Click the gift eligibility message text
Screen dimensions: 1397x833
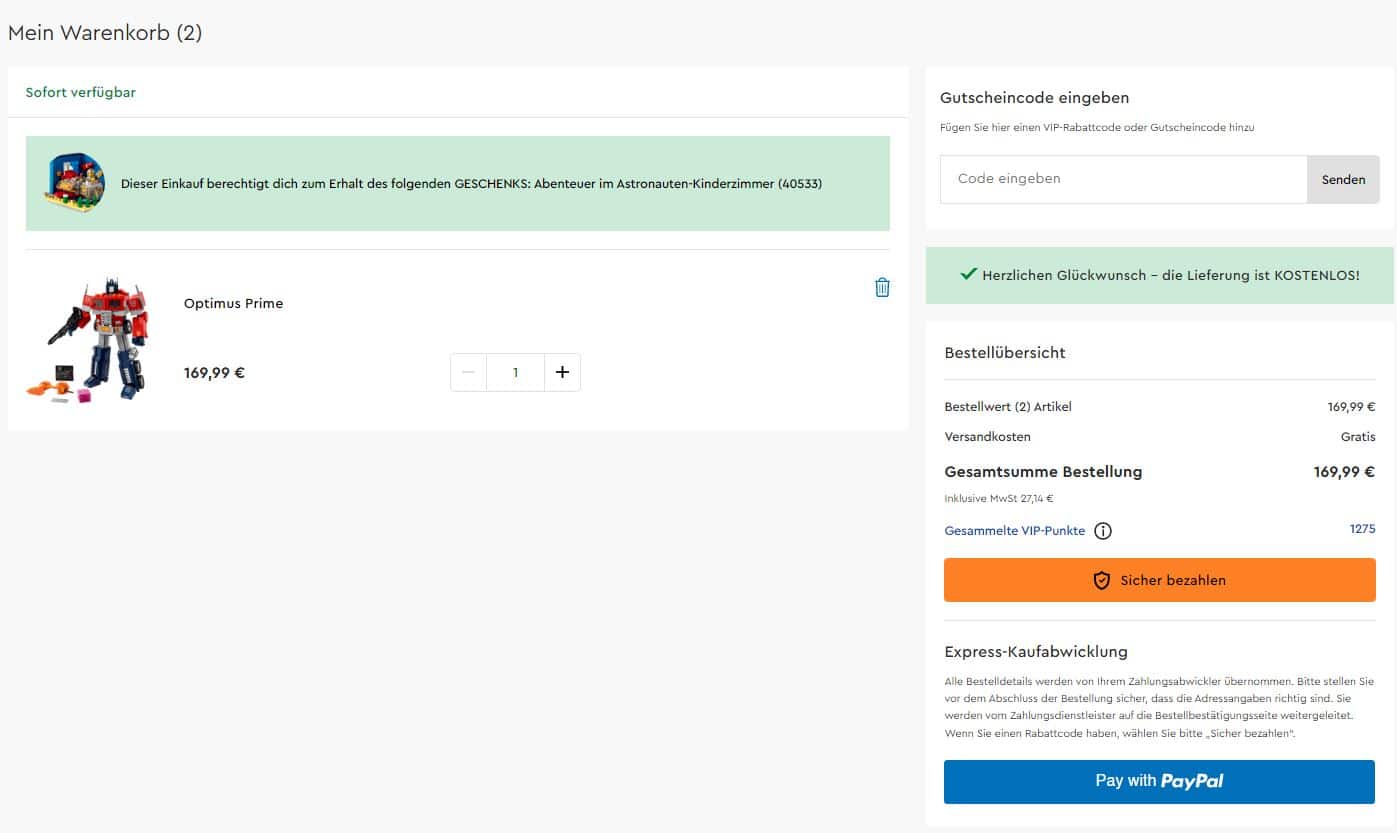coord(471,184)
